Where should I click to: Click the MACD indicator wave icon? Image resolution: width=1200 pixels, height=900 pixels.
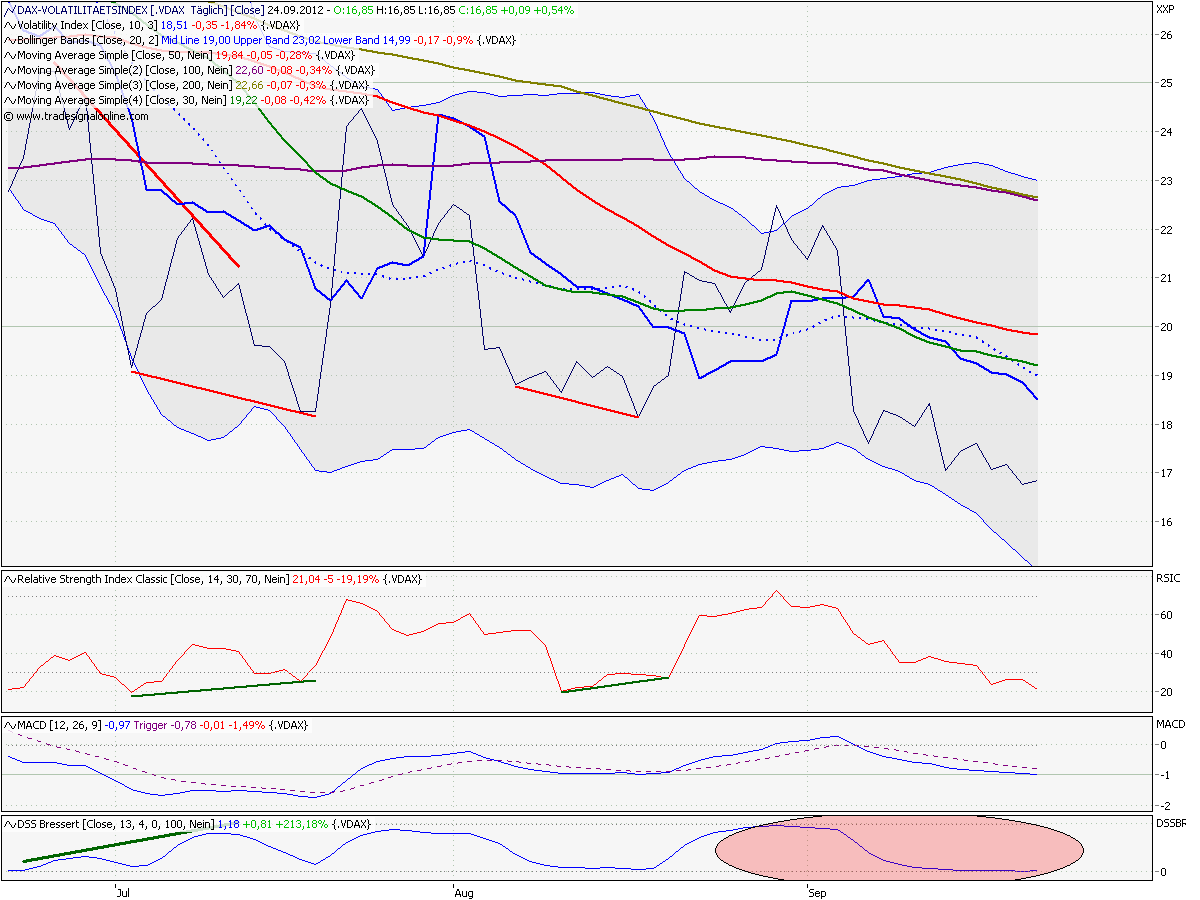[x=10, y=727]
